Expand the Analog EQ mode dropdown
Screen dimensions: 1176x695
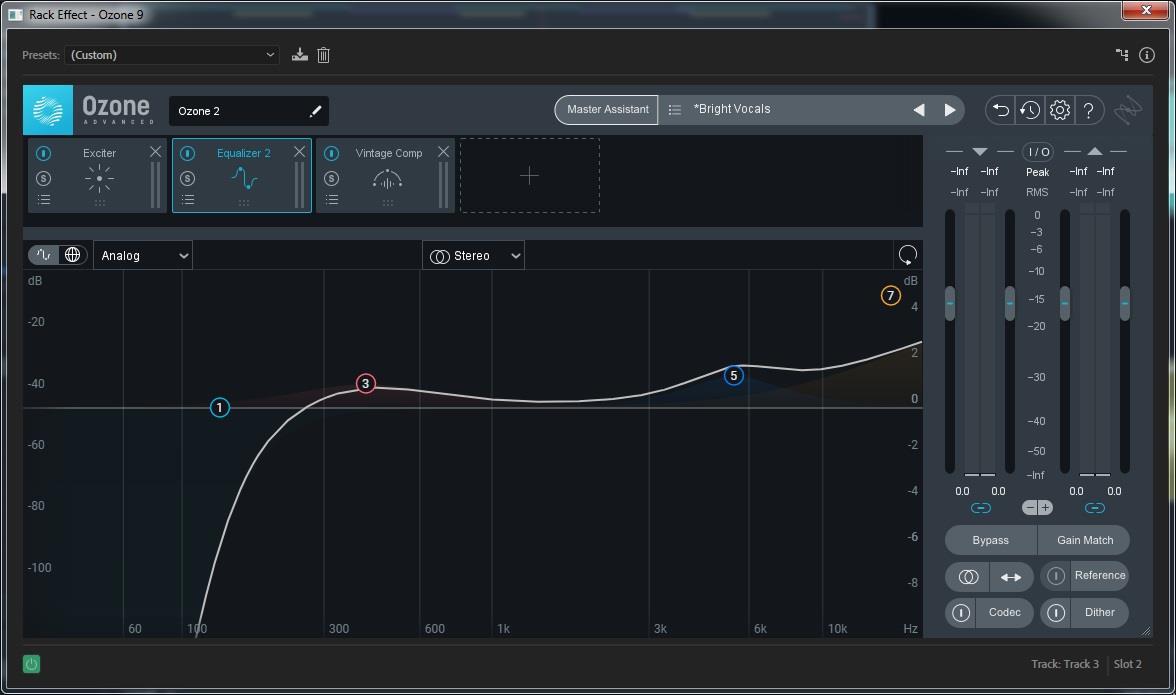(x=143, y=256)
